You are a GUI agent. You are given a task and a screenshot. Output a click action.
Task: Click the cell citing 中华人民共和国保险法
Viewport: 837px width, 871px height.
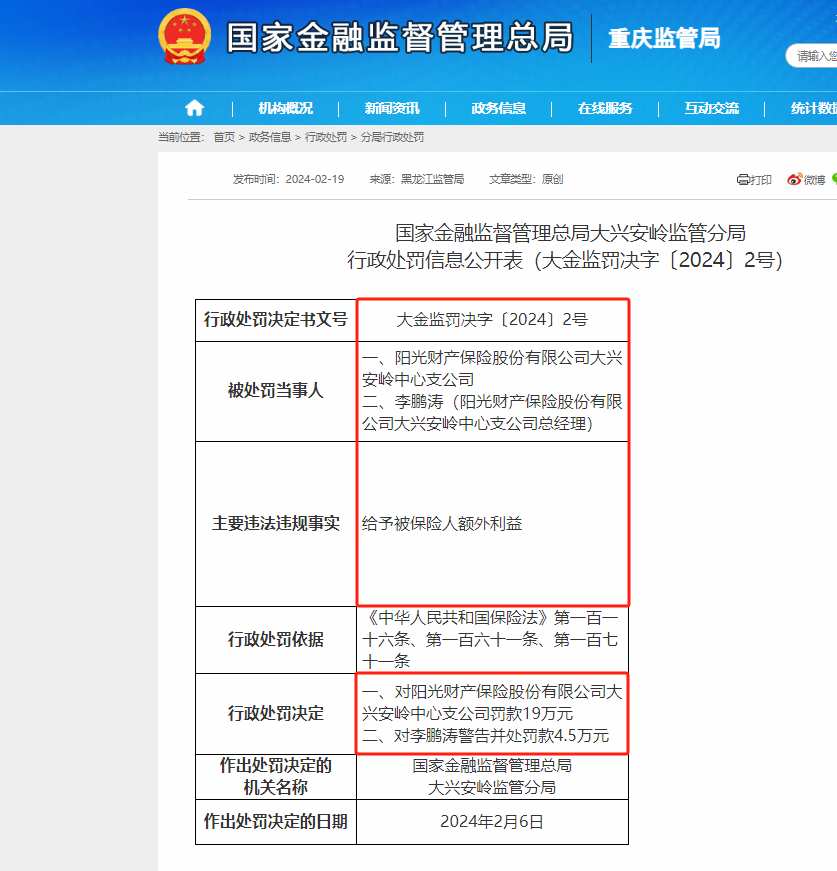(492, 639)
